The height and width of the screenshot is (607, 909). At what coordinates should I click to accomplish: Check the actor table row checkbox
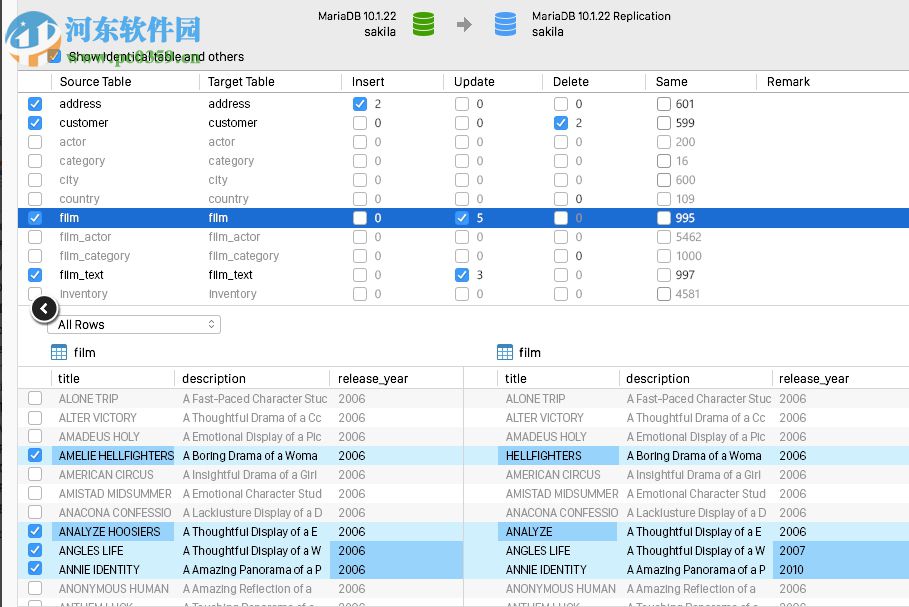(35, 142)
